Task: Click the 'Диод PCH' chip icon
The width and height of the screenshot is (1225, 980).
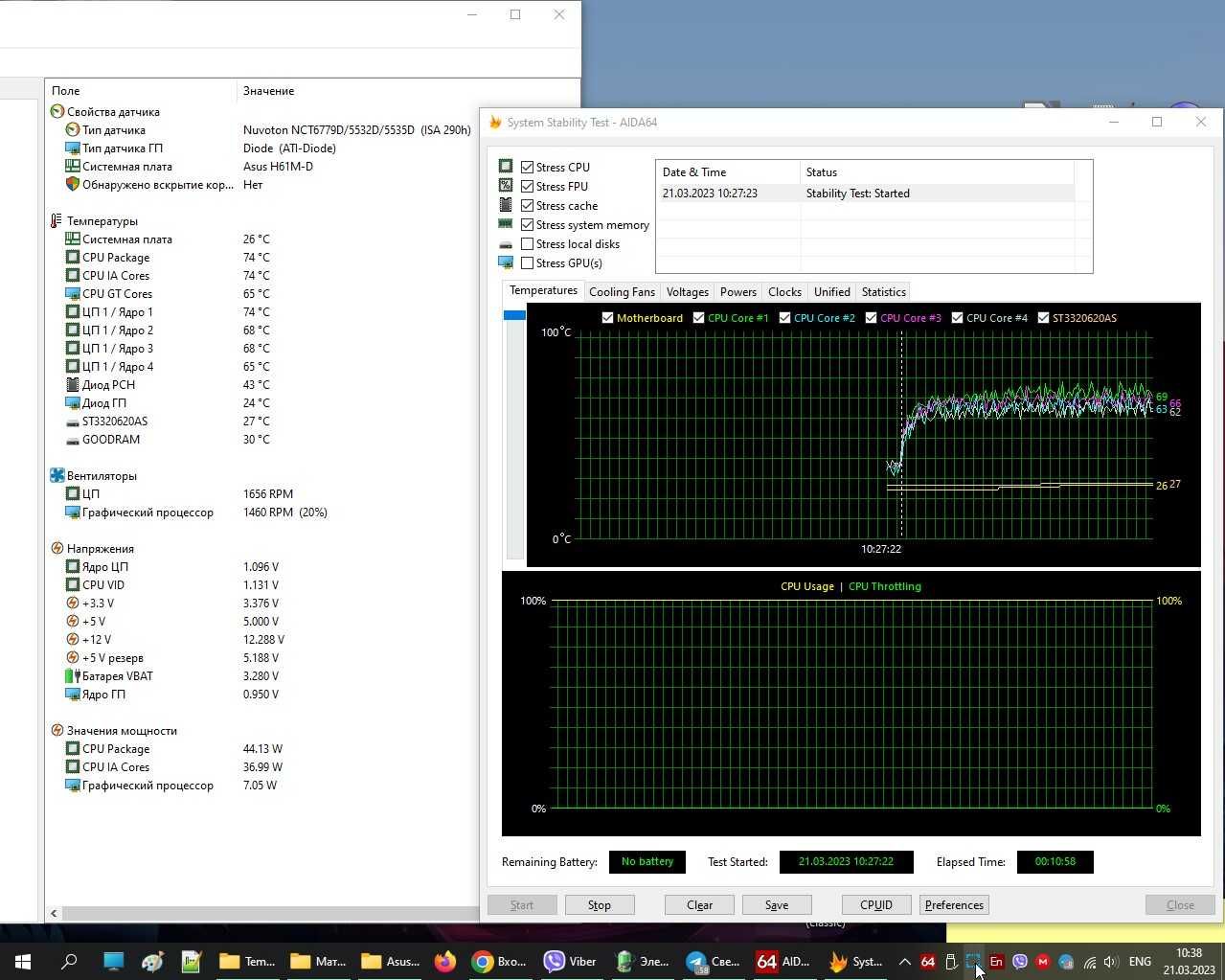Action: [72, 384]
